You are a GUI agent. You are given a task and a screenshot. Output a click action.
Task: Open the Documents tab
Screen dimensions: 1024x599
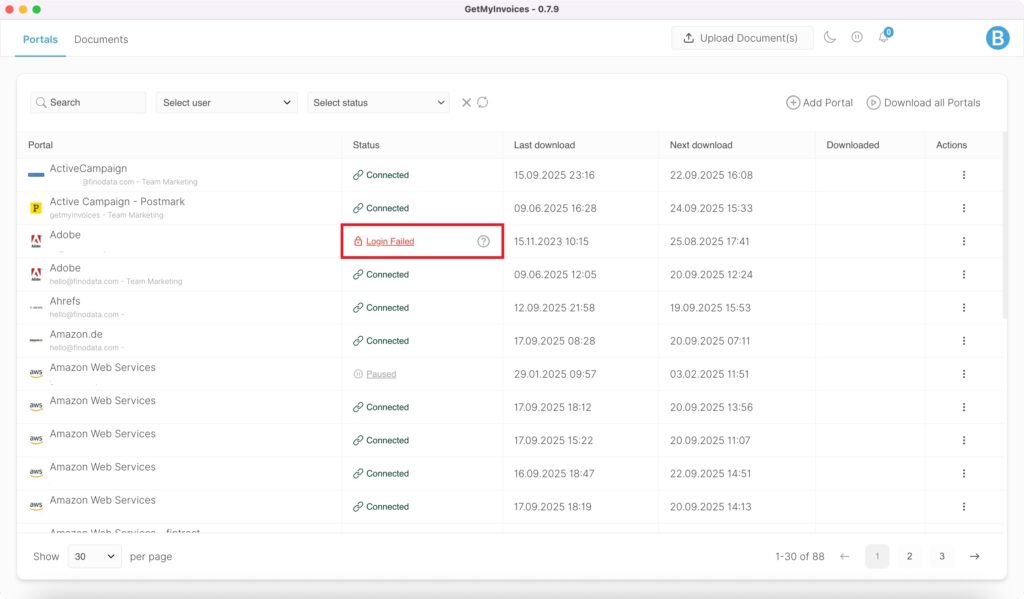[x=101, y=39]
